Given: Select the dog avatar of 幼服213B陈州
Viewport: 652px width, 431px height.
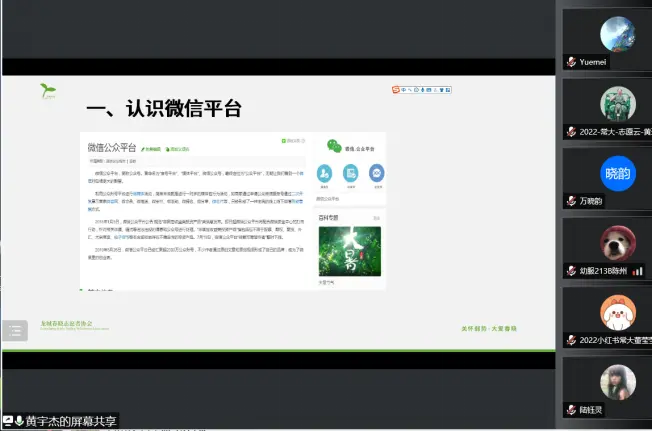Looking at the screenshot, I should click(x=617, y=243).
